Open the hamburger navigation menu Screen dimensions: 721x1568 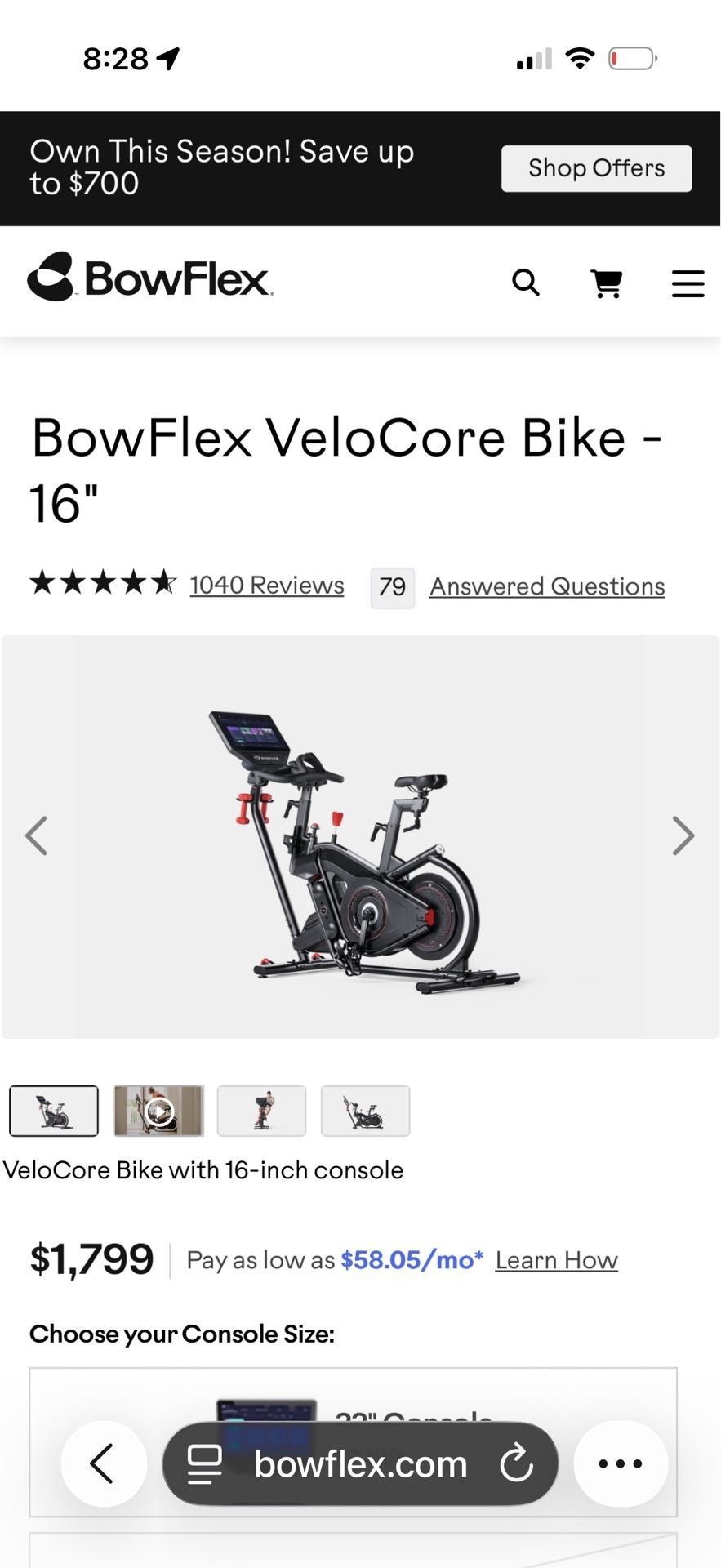[x=688, y=283]
